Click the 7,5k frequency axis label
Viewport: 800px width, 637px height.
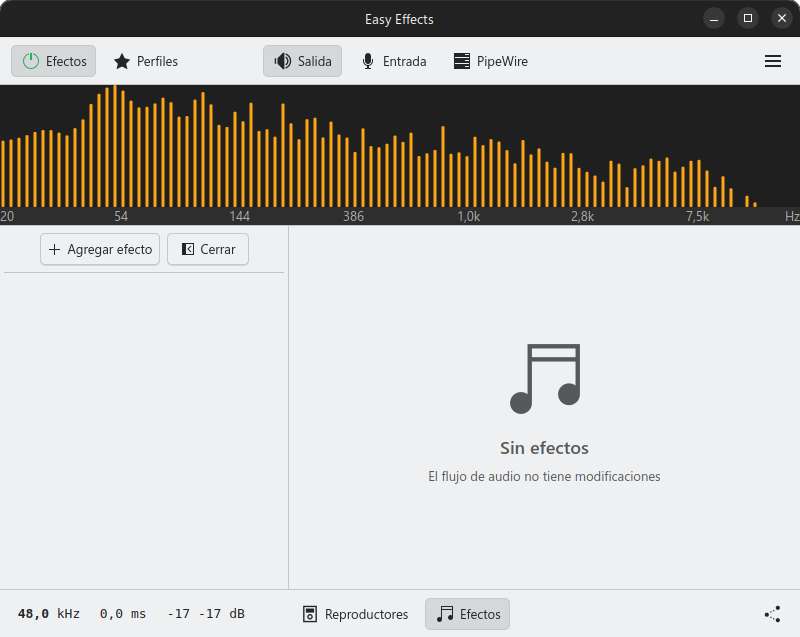point(697,217)
